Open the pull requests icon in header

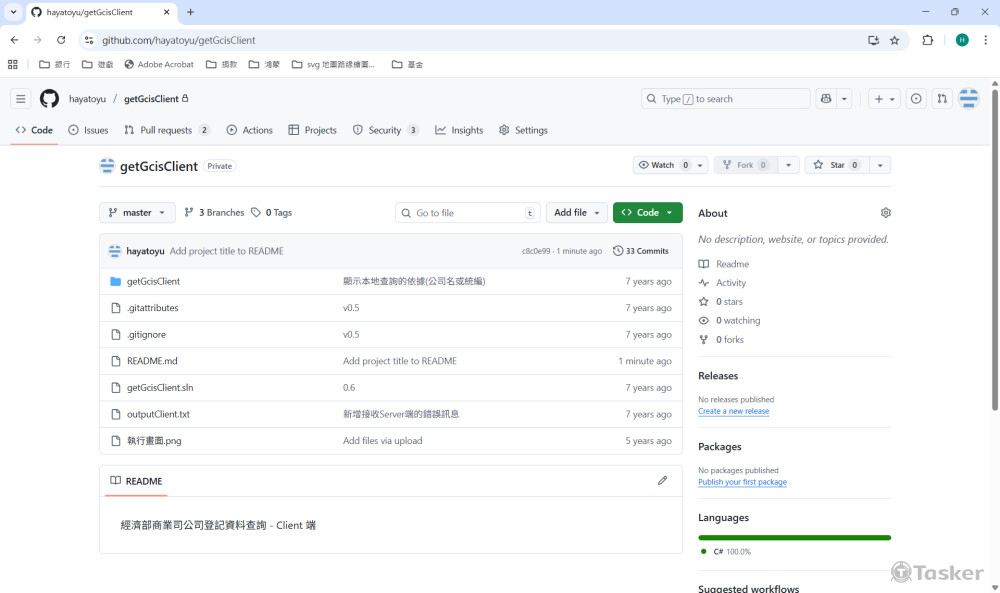942,99
